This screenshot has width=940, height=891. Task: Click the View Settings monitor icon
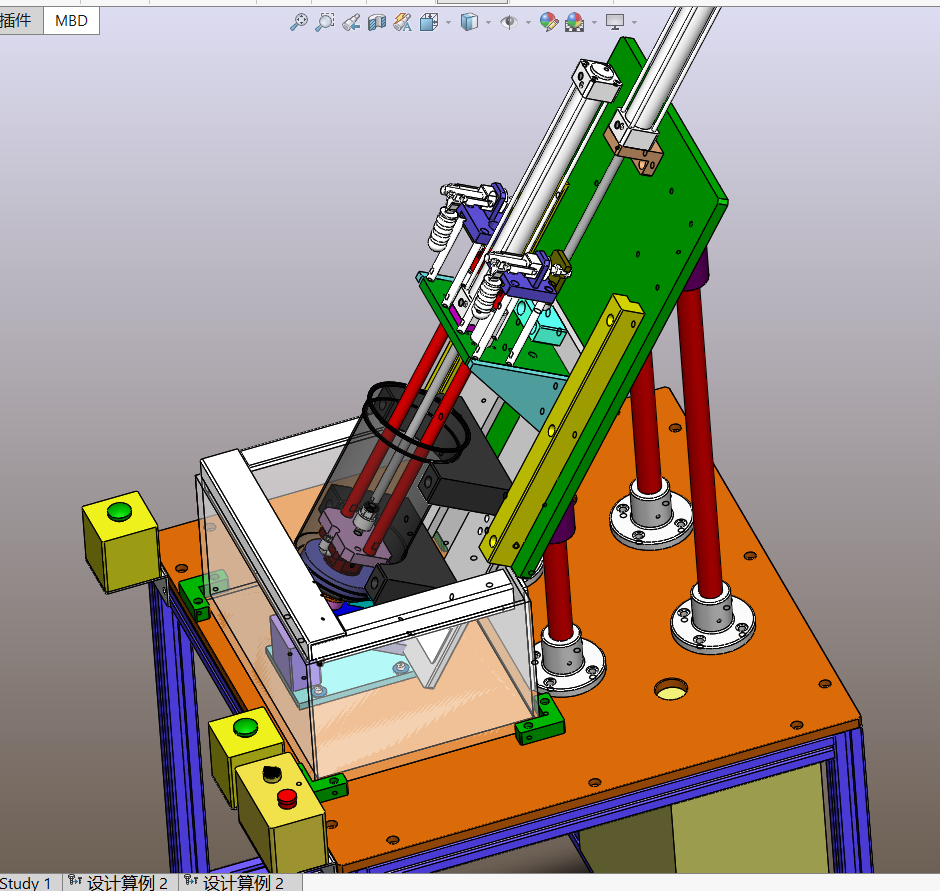(615, 22)
